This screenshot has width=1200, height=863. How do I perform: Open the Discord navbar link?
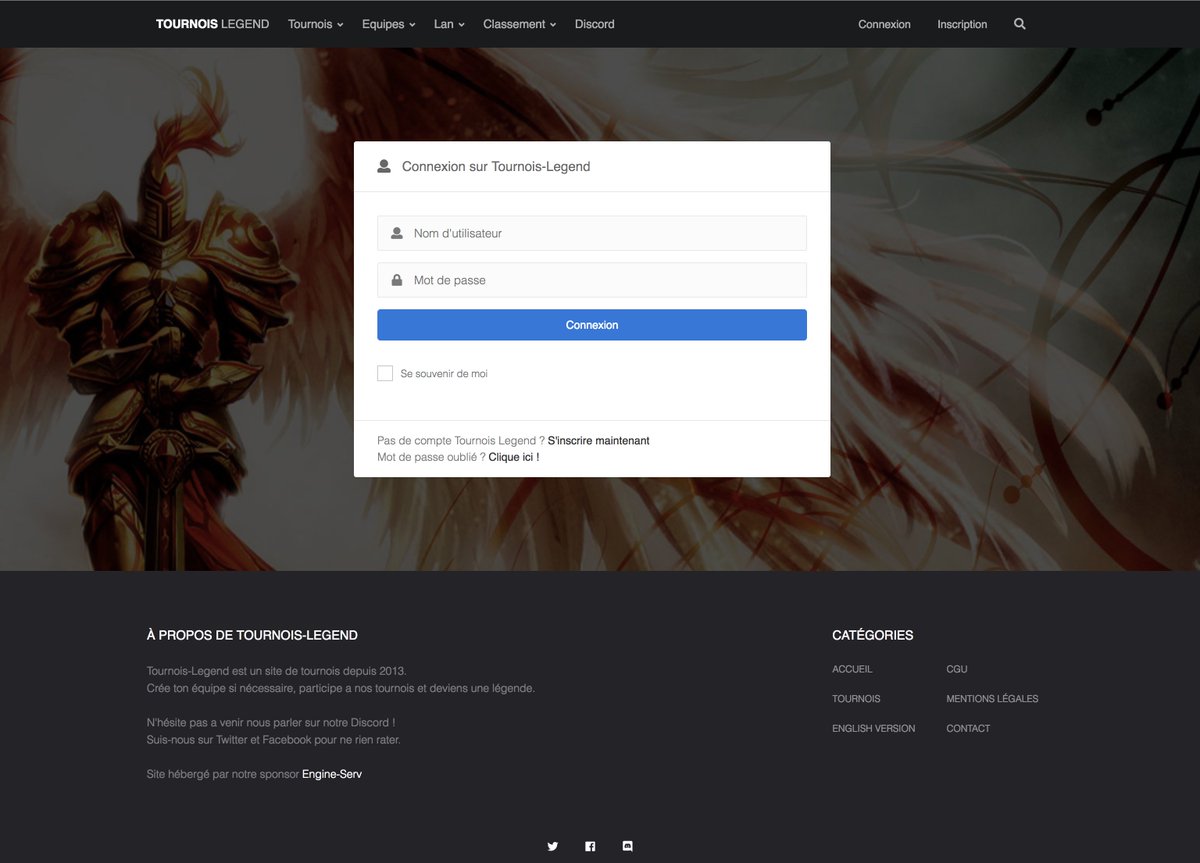595,24
